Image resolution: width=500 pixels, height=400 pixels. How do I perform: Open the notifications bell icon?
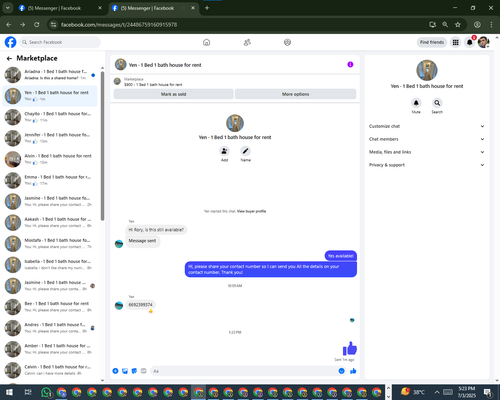click(469, 42)
